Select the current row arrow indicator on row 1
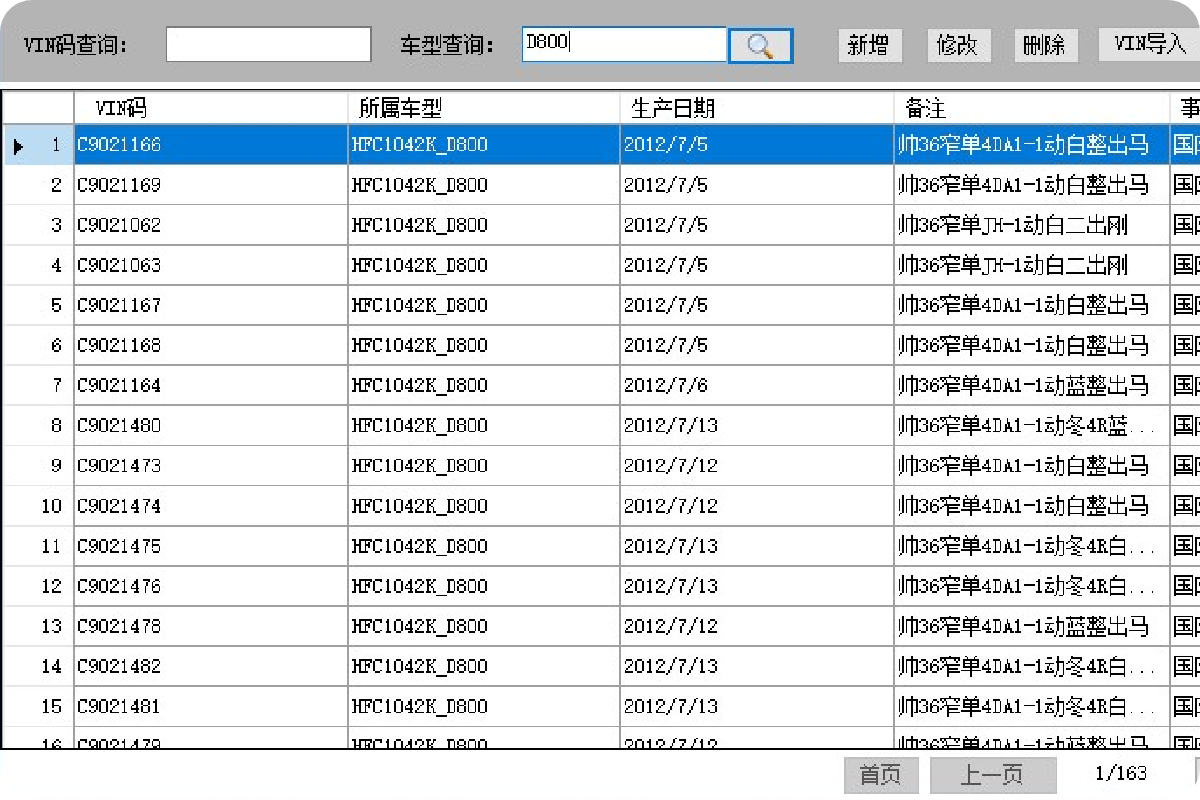Image resolution: width=1200 pixels, height=800 pixels. [x=19, y=146]
